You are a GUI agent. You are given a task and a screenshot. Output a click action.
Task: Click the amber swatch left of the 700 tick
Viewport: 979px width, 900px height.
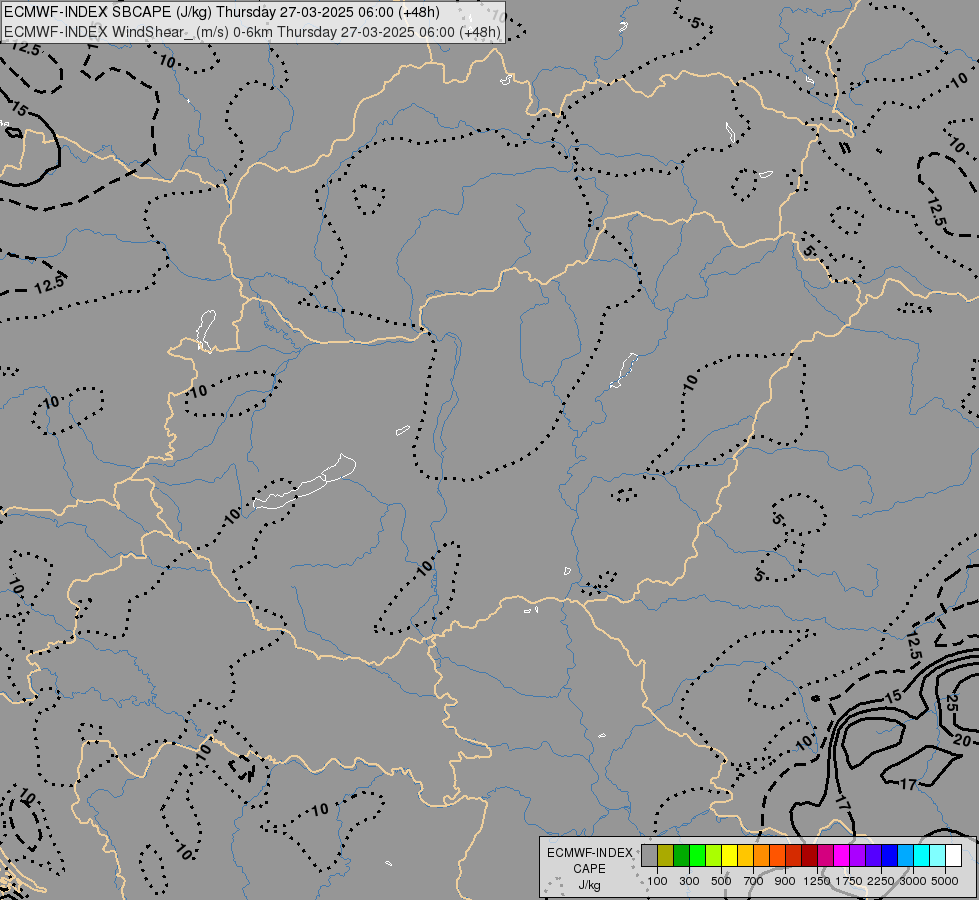[745, 856]
